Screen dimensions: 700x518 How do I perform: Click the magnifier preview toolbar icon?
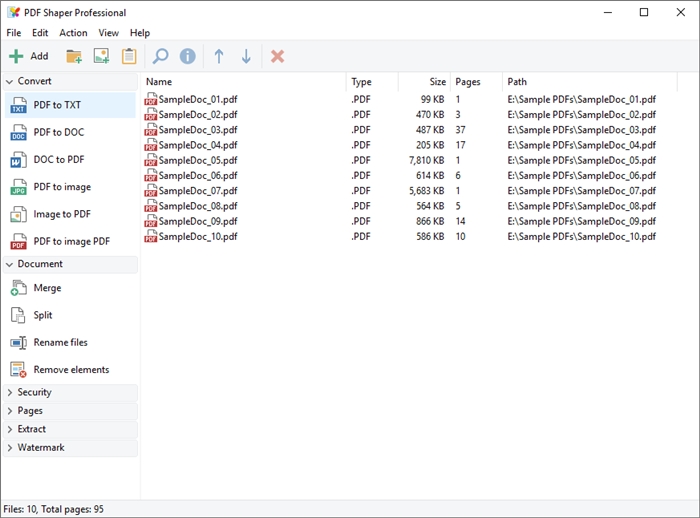pyautogui.click(x=160, y=56)
